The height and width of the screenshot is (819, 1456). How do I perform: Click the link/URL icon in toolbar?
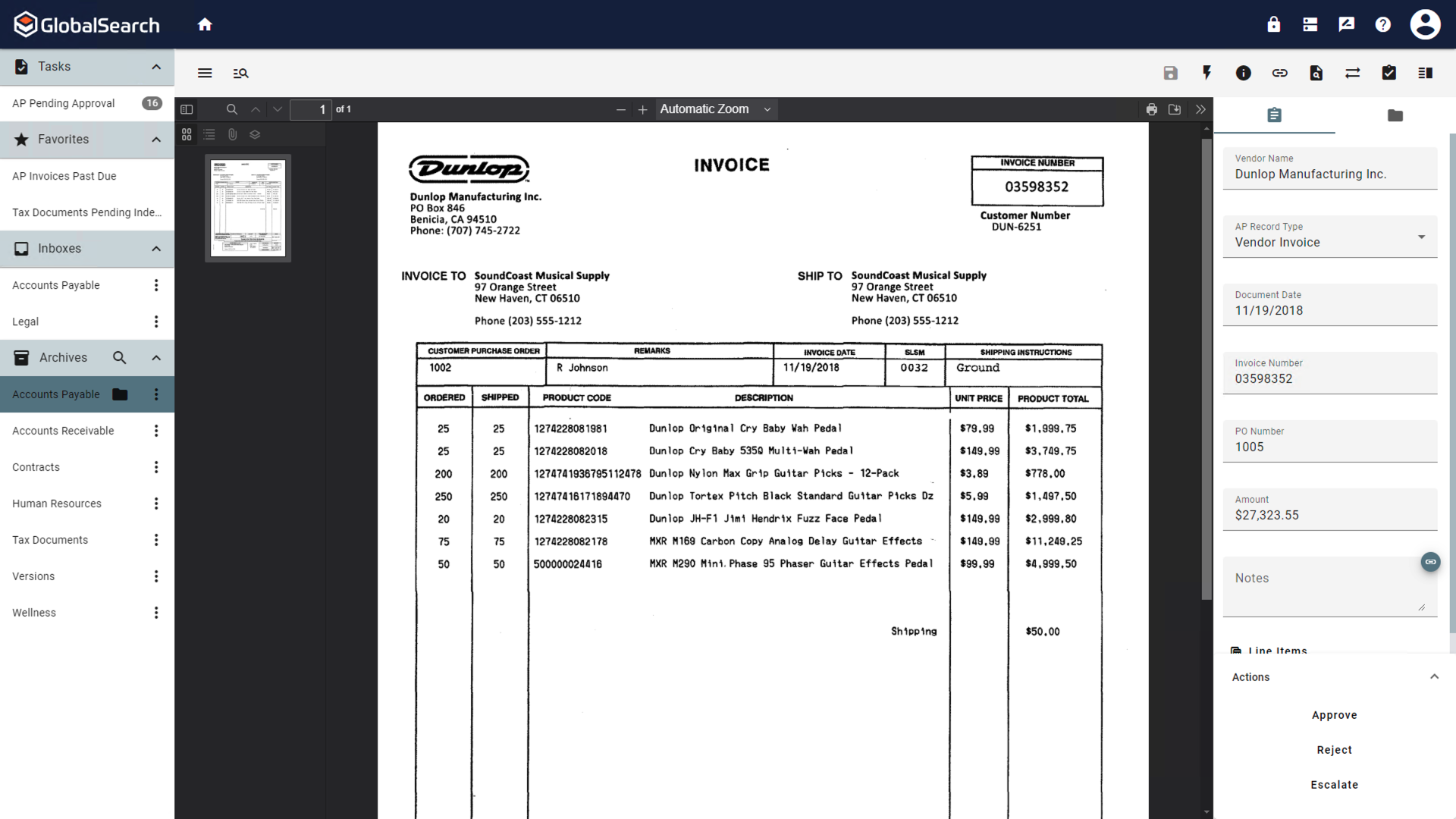(1280, 73)
